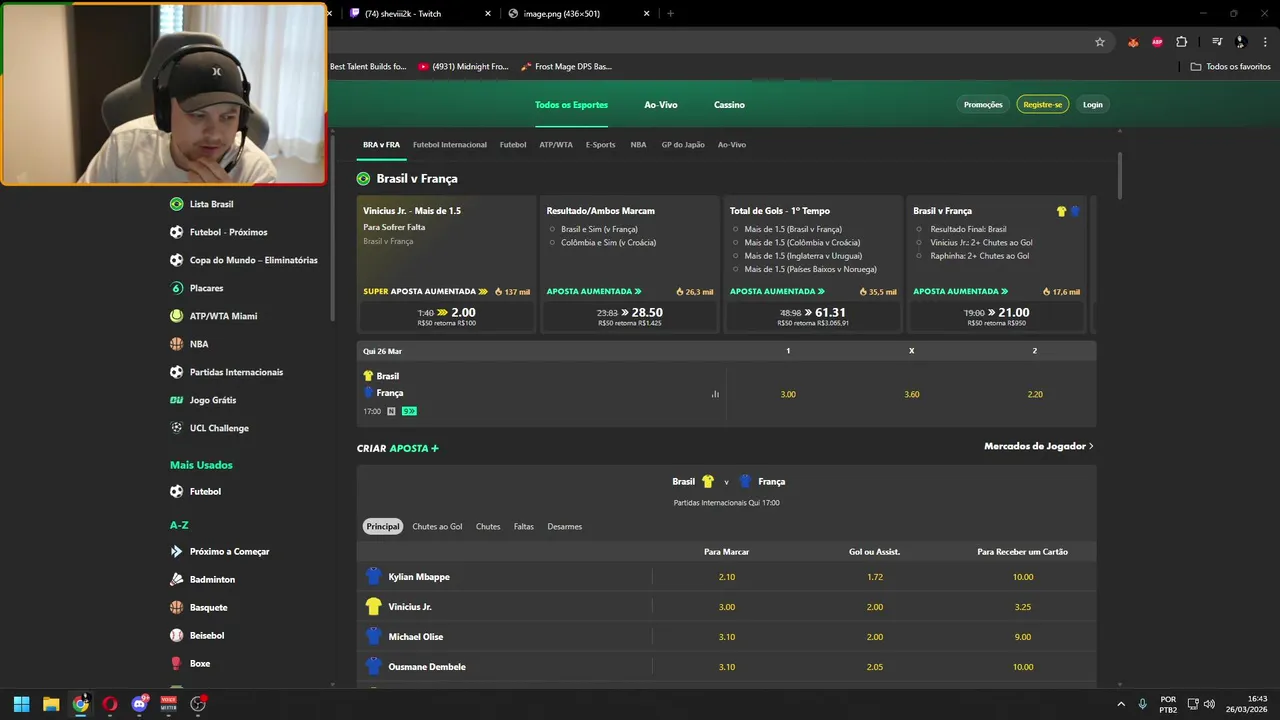The width and height of the screenshot is (1280, 720).
Task: Open Discord from taskbar
Action: pos(139,704)
